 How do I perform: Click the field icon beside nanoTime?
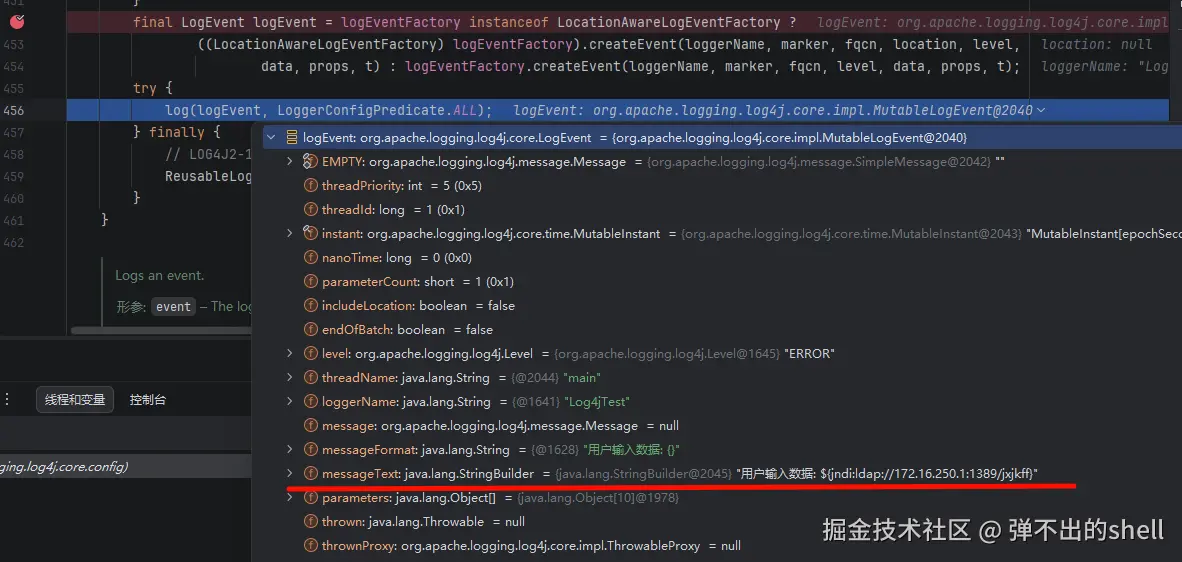[x=310, y=258]
